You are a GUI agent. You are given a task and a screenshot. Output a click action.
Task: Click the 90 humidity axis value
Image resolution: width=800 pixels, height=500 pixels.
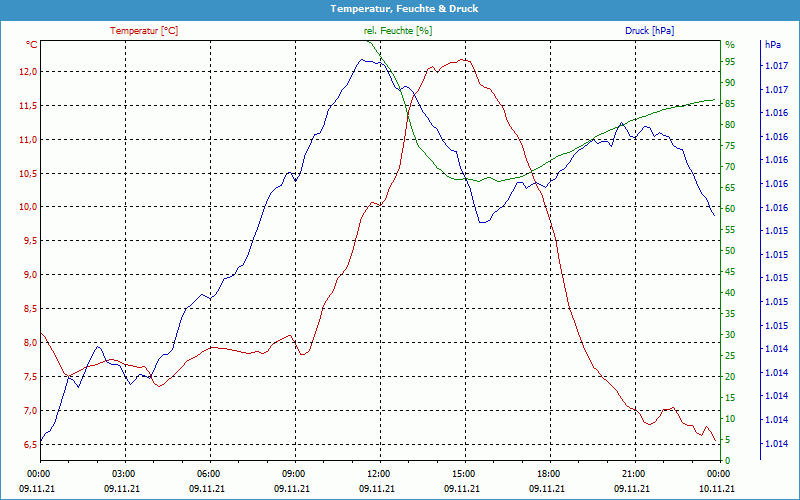[x=730, y=83]
